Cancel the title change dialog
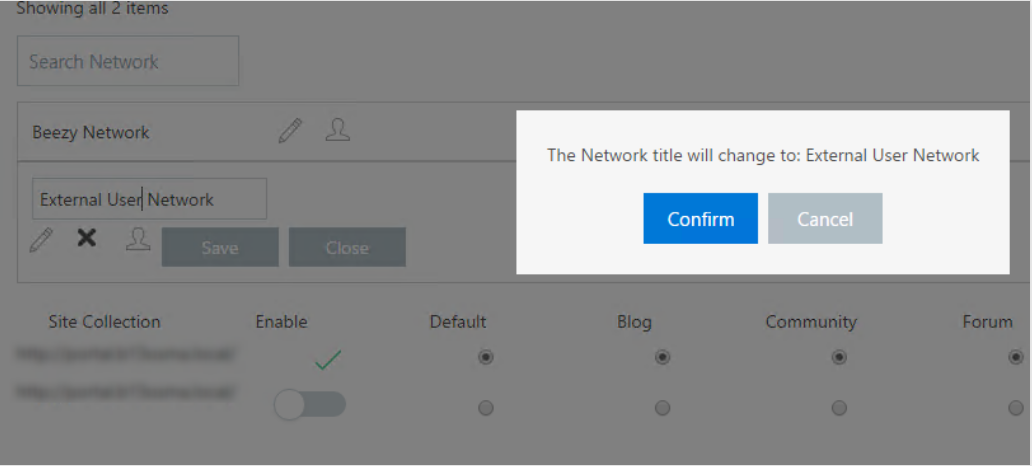This screenshot has width=1032, height=466. [x=825, y=219]
